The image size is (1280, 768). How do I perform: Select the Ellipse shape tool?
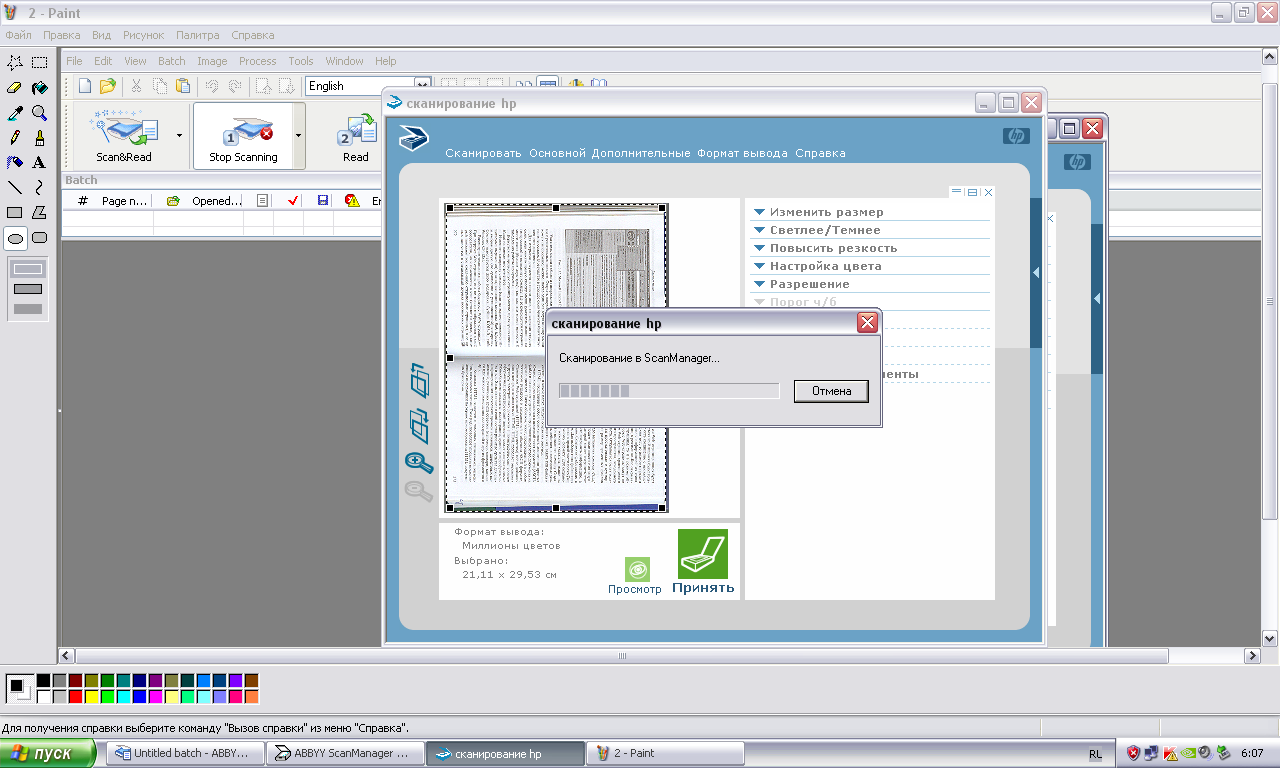pos(15,238)
